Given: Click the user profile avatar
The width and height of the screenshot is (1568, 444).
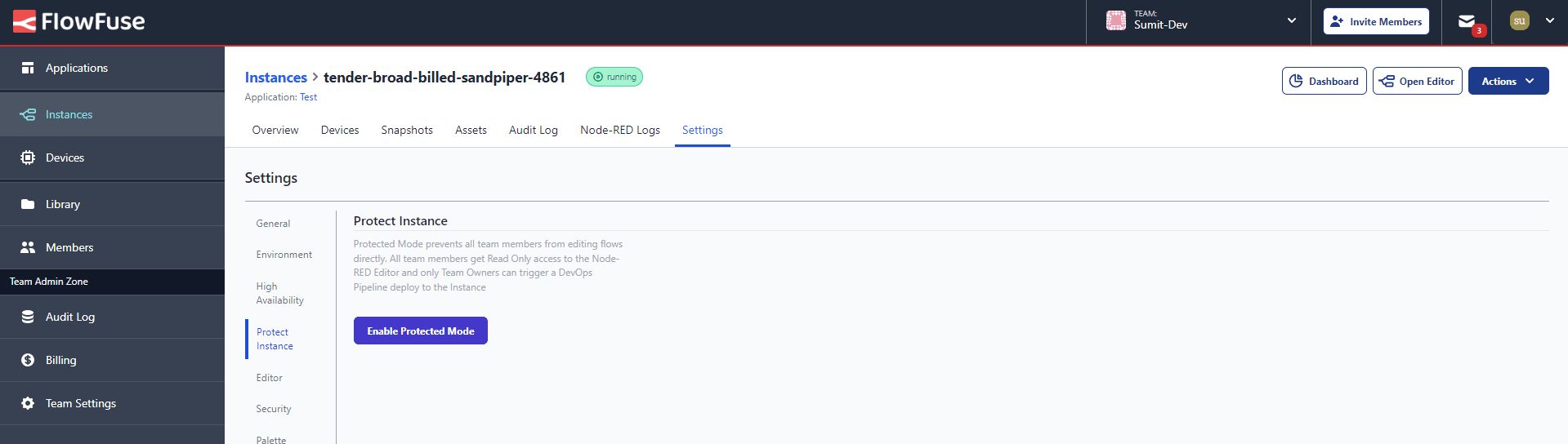Looking at the screenshot, I should (1519, 21).
